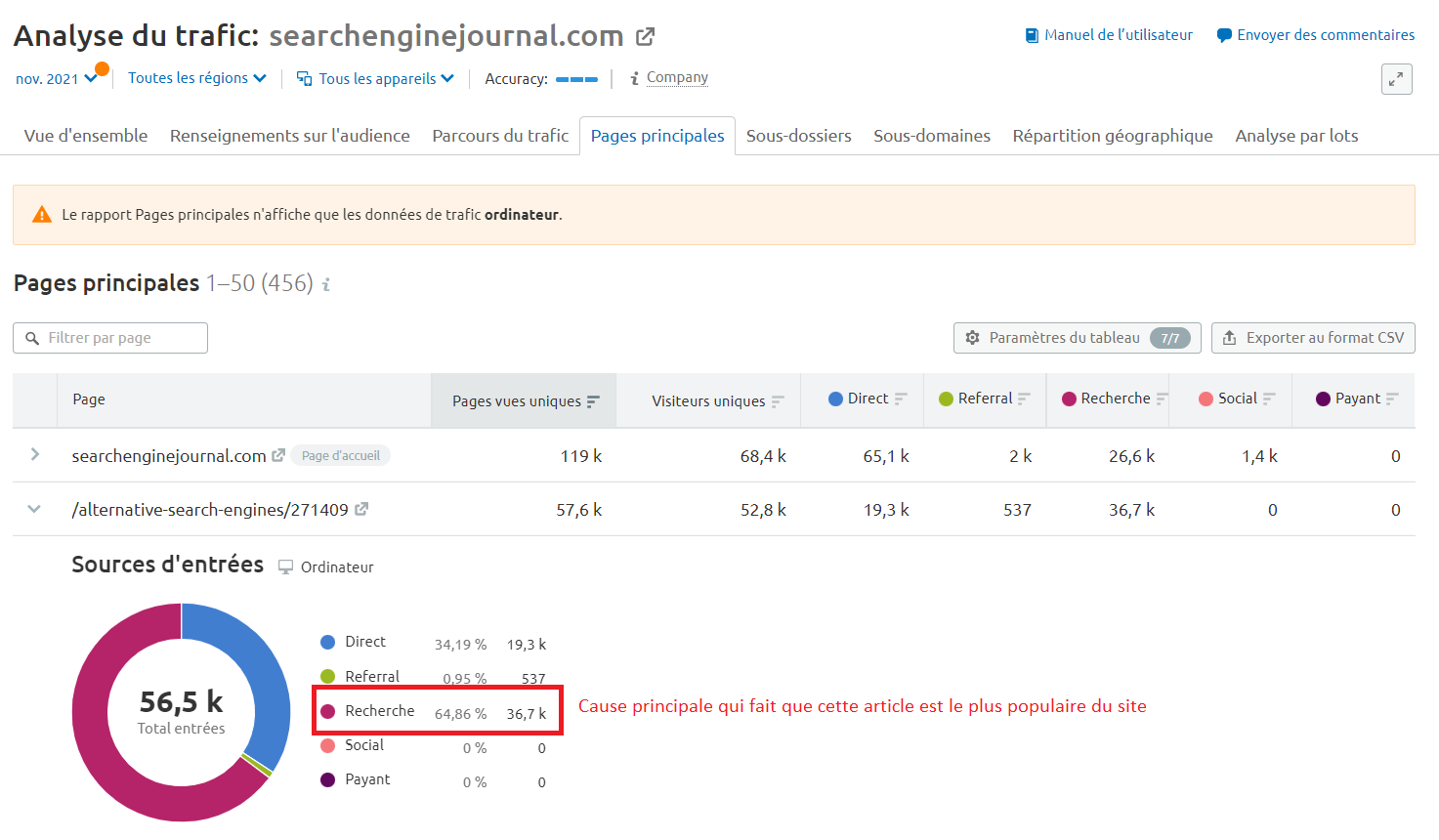The image size is (1439, 840).
Task: Click info icon next to Pages principales count
Action: [x=326, y=284]
